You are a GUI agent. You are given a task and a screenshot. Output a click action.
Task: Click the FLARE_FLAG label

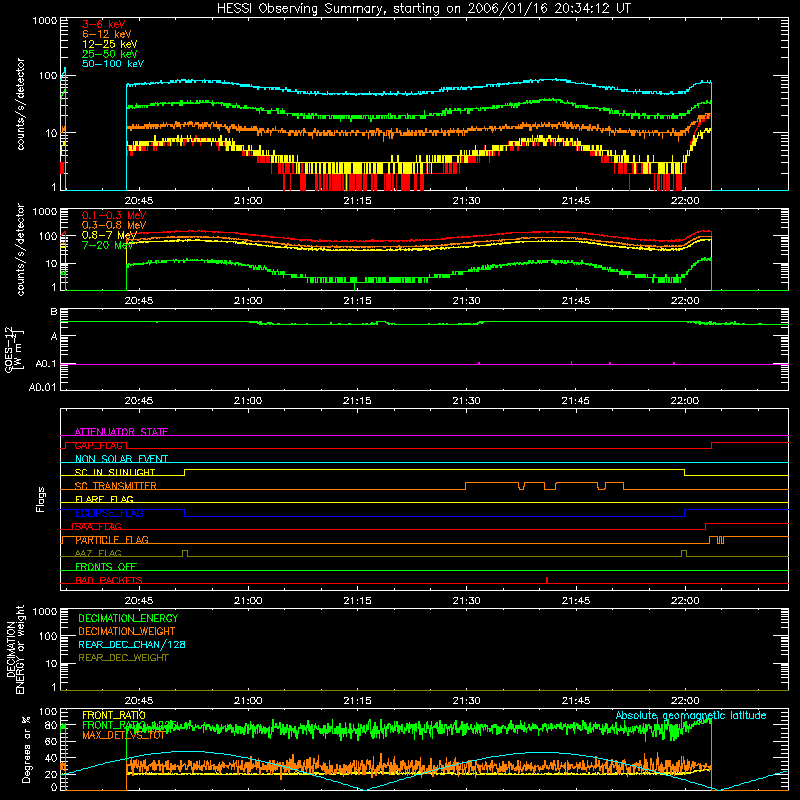pyautogui.click(x=104, y=499)
